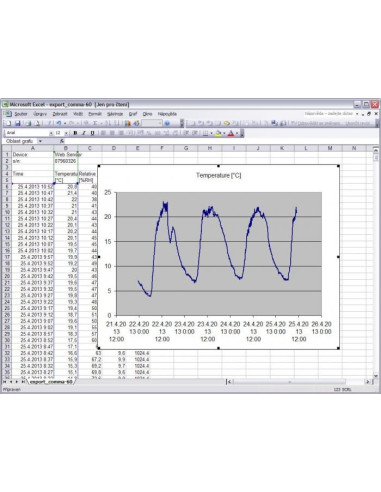Click the 1024.4 cell in row 33
Viewport: 381px width, 492px height.
(138, 359)
